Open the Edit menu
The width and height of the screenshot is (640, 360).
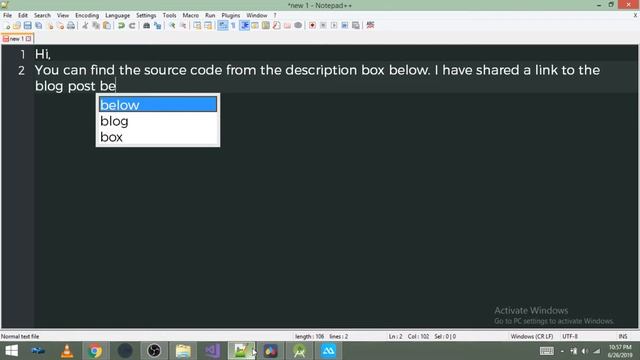click(23, 15)
